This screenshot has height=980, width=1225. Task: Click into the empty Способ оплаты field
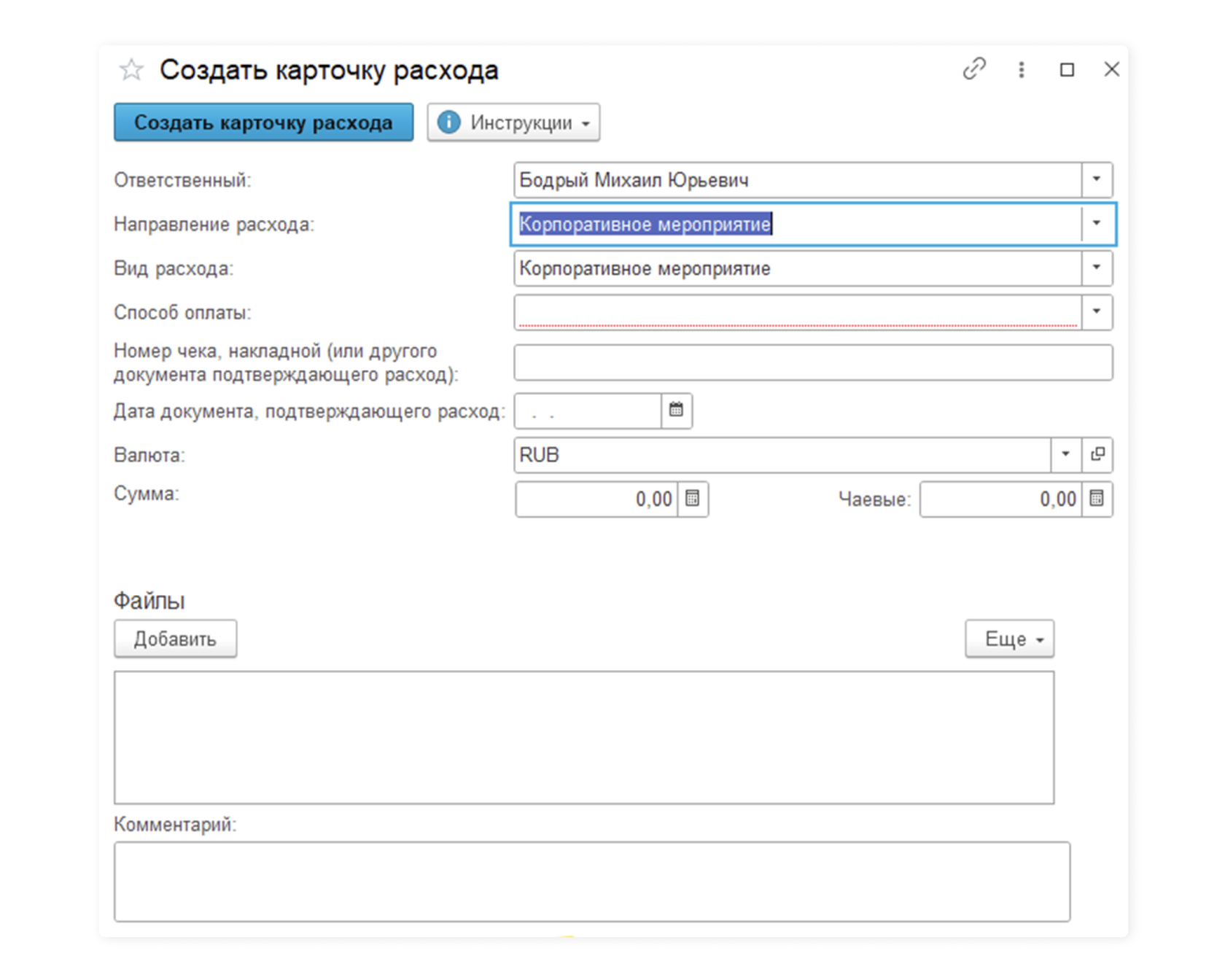tap(798, 312)
